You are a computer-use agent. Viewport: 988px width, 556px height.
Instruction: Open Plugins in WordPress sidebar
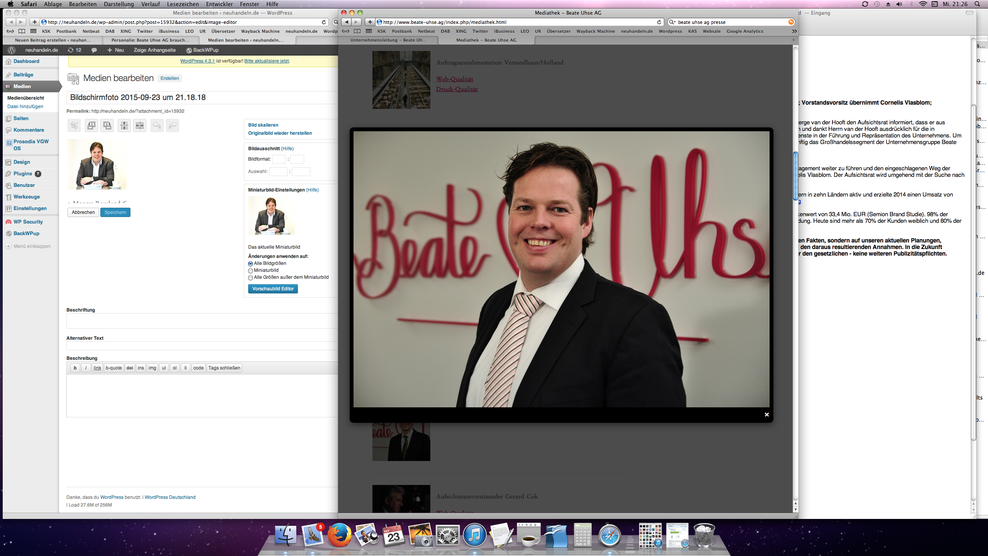[23, 173]
